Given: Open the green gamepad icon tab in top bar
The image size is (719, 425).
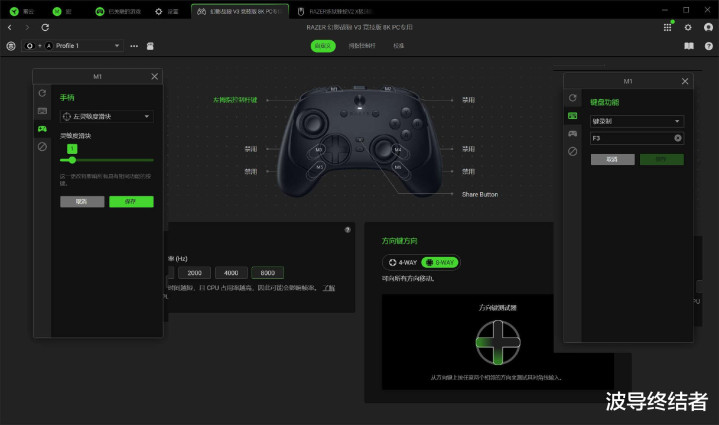Looking at the screenshot, I should click(x=118, y=11).
